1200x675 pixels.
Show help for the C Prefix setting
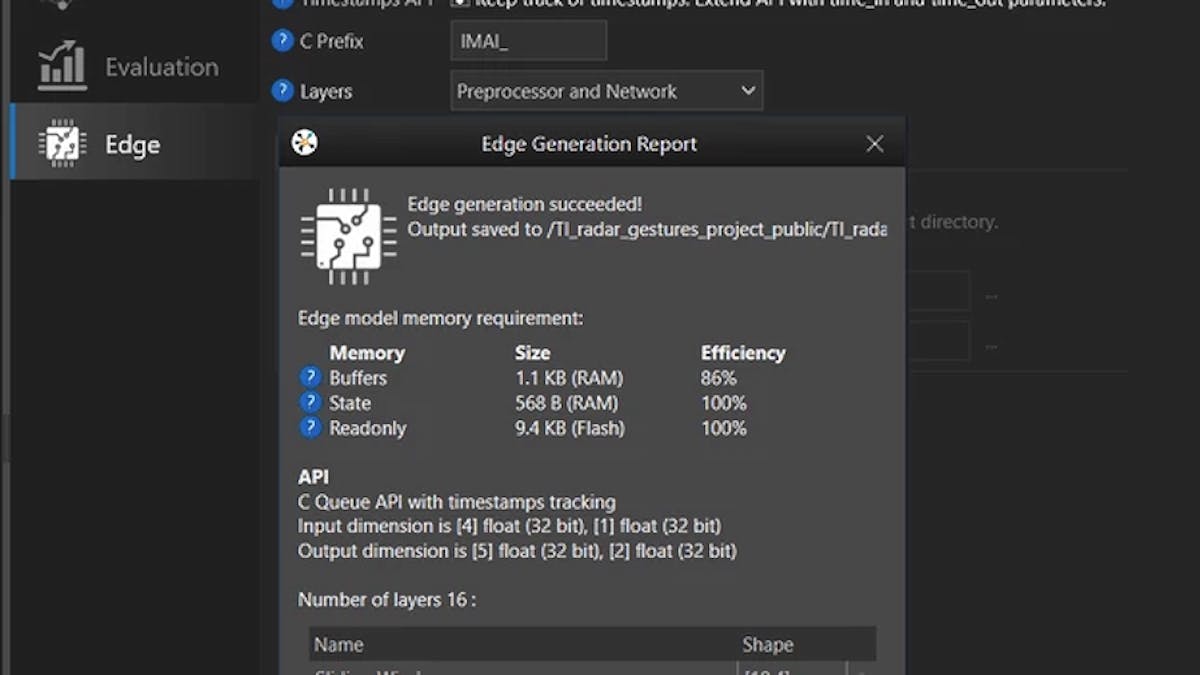283,41
